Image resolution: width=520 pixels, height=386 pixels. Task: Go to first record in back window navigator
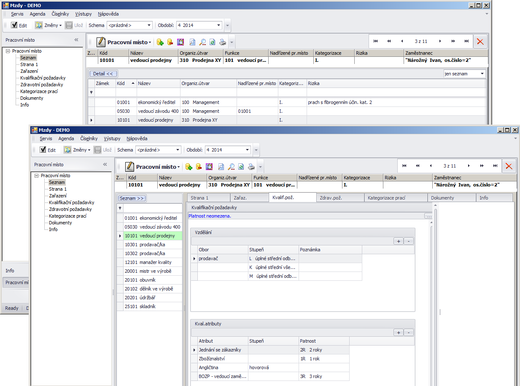click(376, 41)
